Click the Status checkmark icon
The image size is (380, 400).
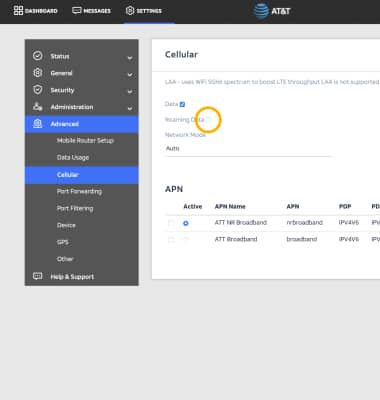point(38,56)
